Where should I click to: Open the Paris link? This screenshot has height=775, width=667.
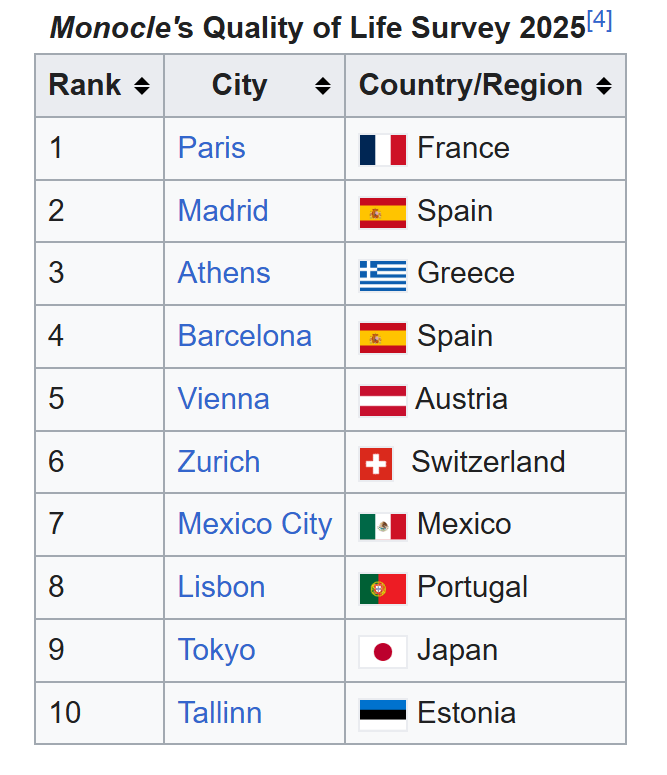[x=211, y=148]
